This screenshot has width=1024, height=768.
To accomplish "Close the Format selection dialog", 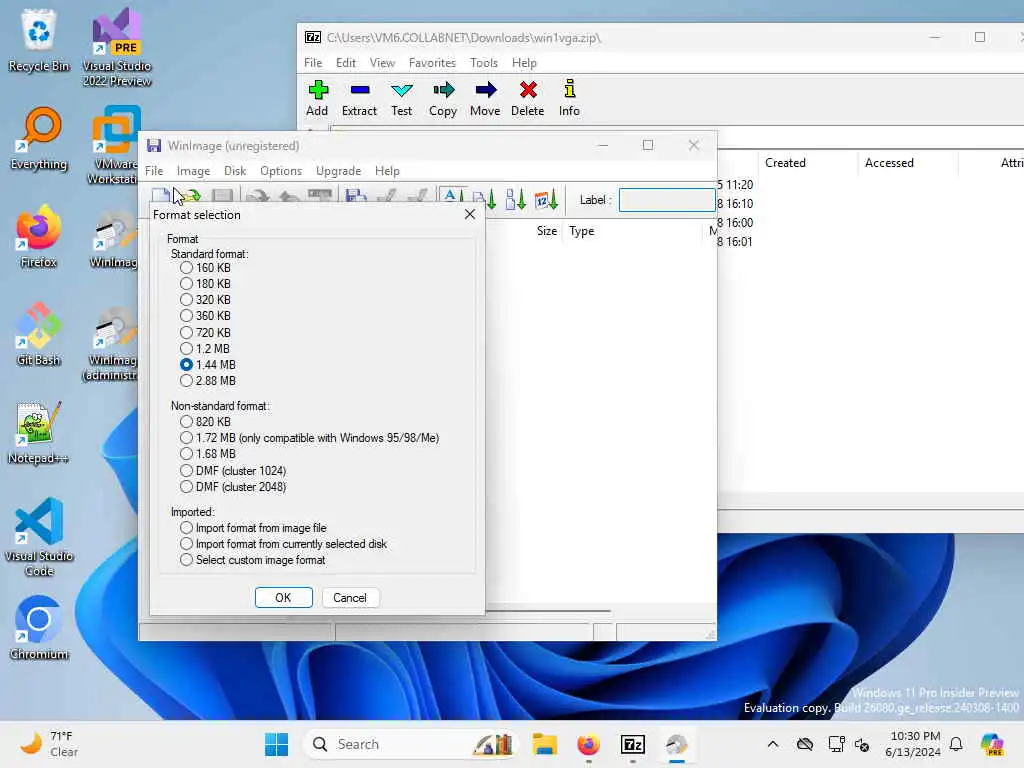I will coord(470,214).
